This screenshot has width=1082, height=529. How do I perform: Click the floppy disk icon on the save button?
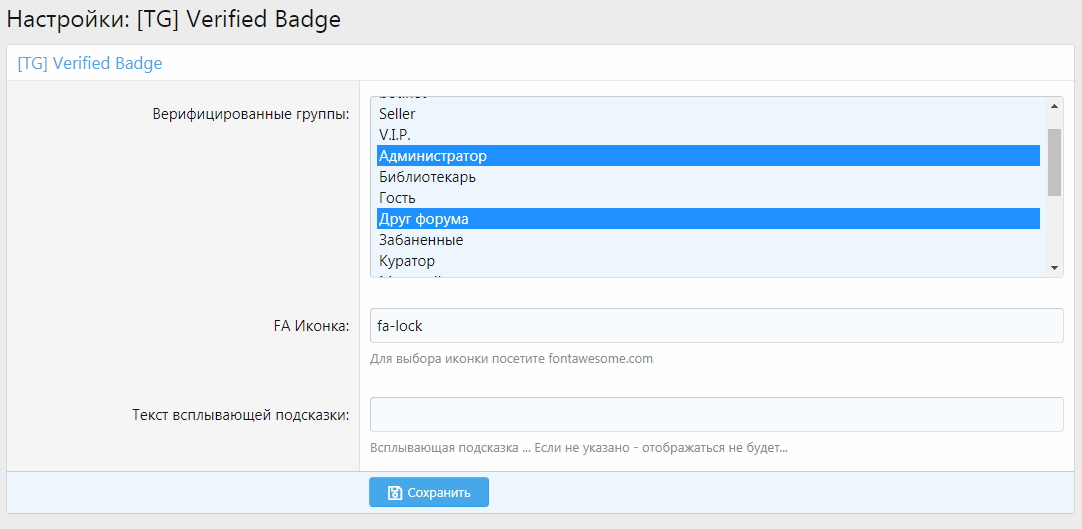(x=394, y=493)
